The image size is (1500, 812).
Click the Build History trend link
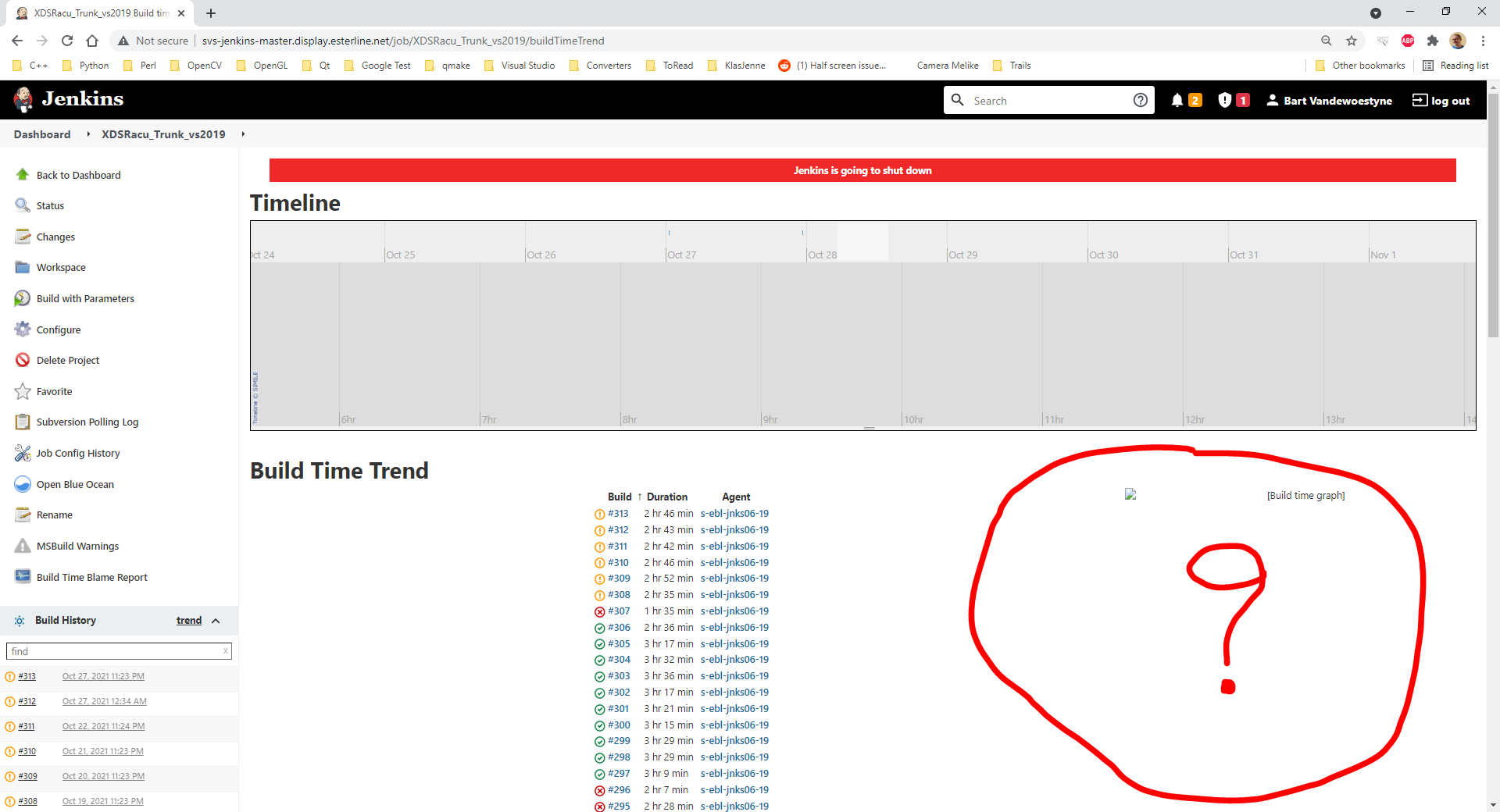click(x=189, y=621)
